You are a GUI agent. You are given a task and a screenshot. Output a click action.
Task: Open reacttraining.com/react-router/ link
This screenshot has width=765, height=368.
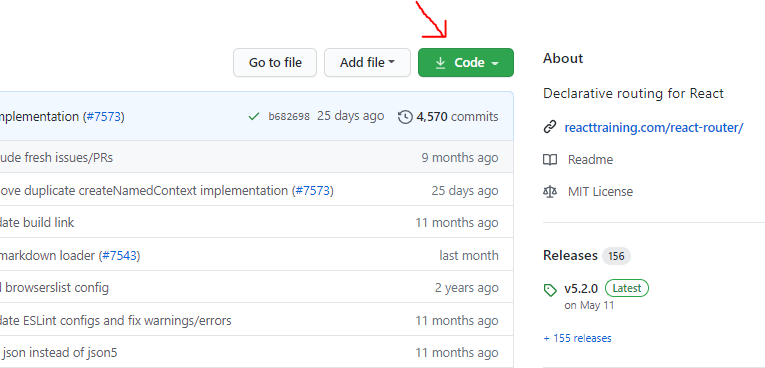click(654, 128)
